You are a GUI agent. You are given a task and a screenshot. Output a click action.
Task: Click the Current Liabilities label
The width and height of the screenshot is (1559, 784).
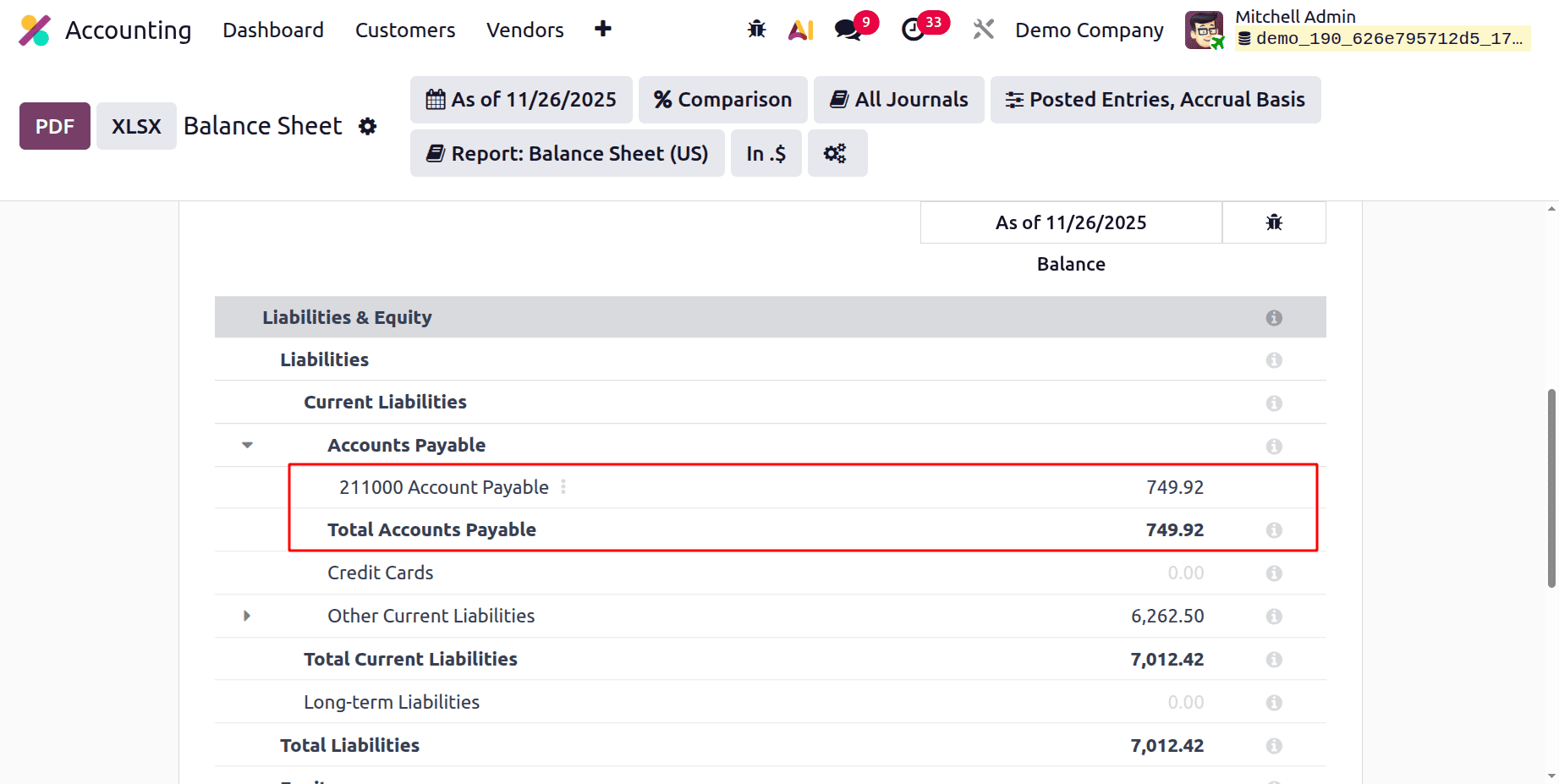click(x=385, y=402)
